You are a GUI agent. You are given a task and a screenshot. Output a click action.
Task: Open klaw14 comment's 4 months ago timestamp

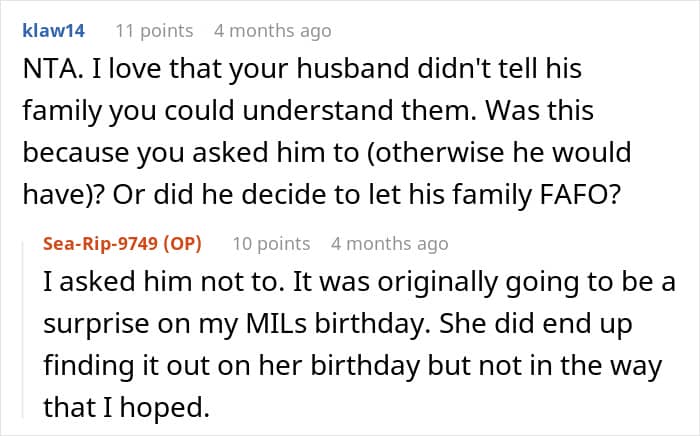pos(273,31)
